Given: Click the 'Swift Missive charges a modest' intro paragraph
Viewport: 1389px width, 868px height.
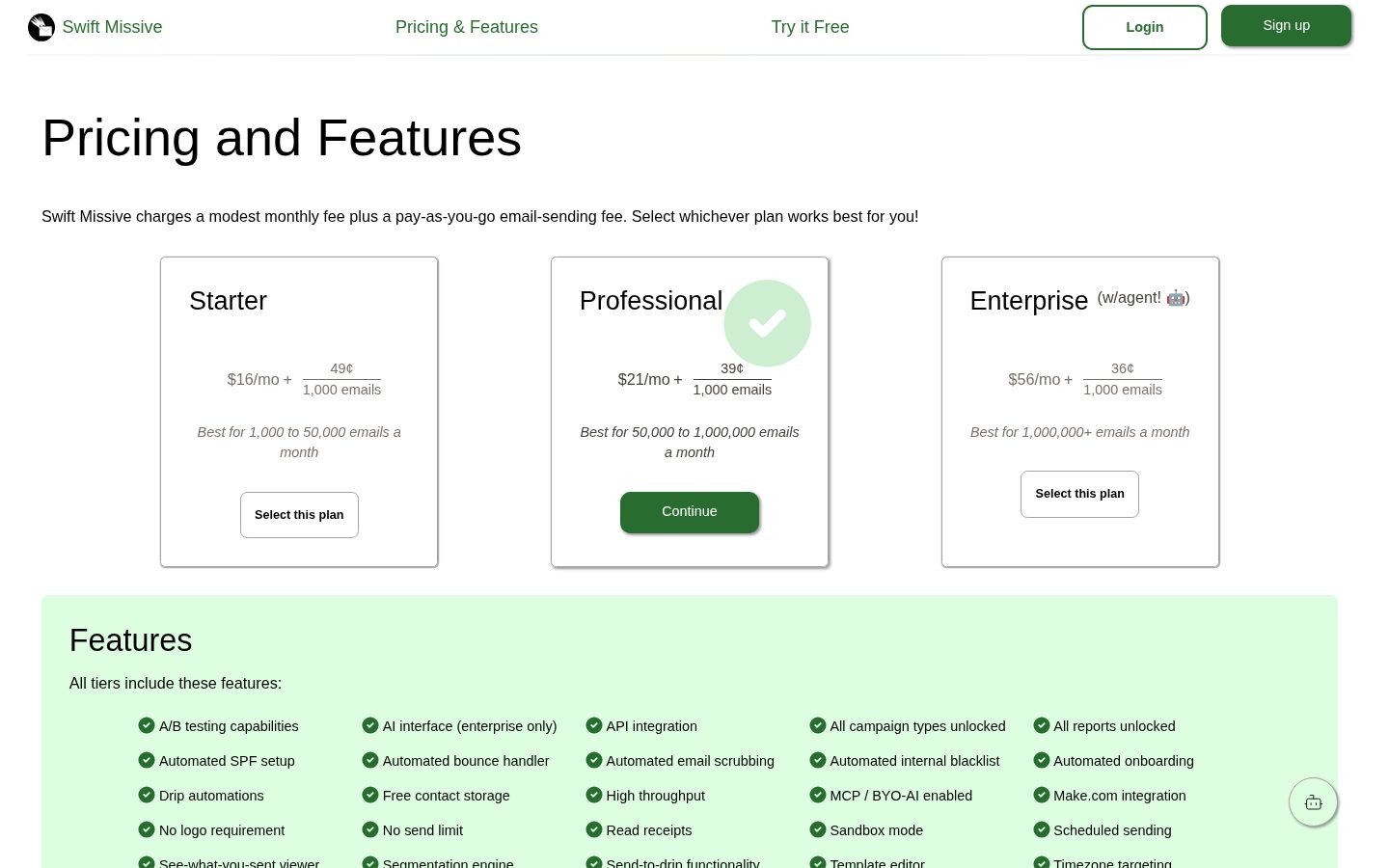Looking at the screenshot, I should coord(479,216).
